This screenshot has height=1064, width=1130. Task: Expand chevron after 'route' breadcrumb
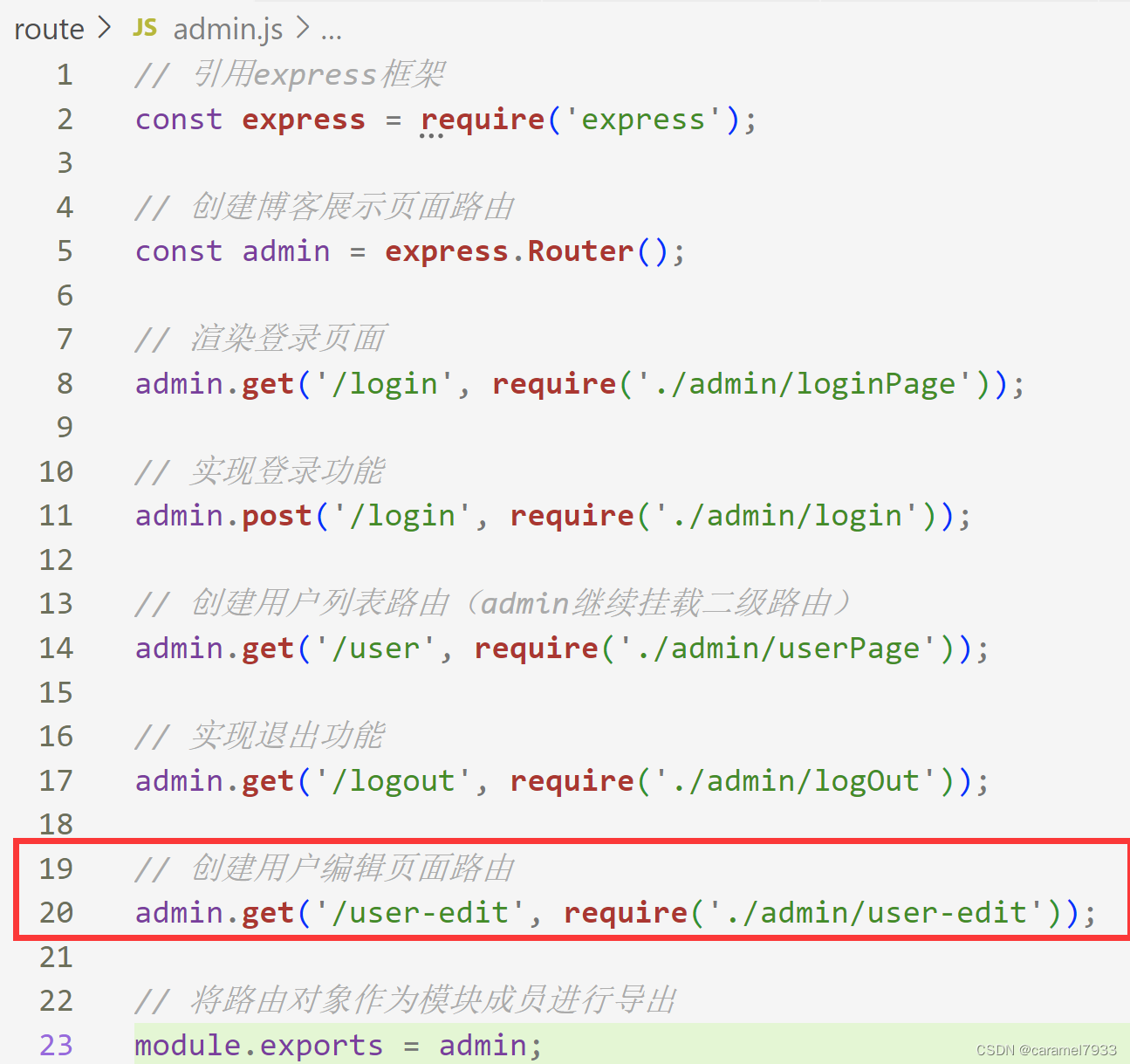click(x=105, y=29)
